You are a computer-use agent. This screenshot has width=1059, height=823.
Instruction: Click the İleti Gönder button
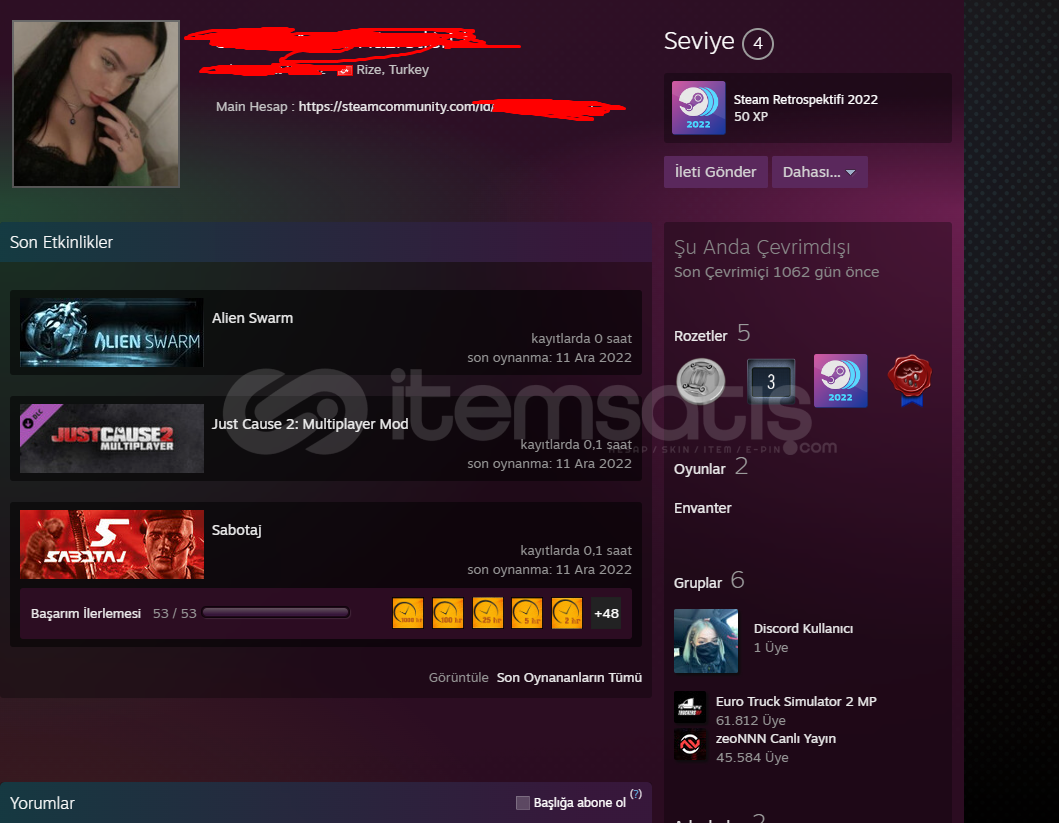click(x=715, y=172)
